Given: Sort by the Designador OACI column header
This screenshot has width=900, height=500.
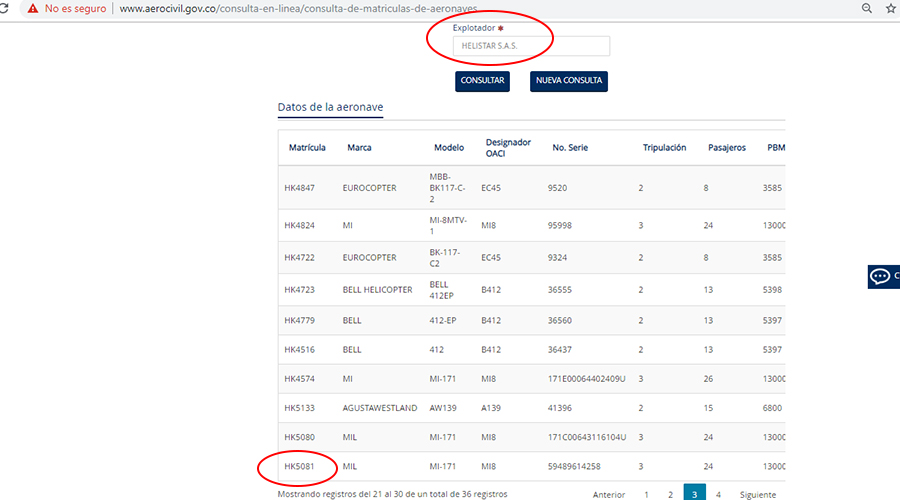Looking at the screenshot, I should tap(508, 148).
